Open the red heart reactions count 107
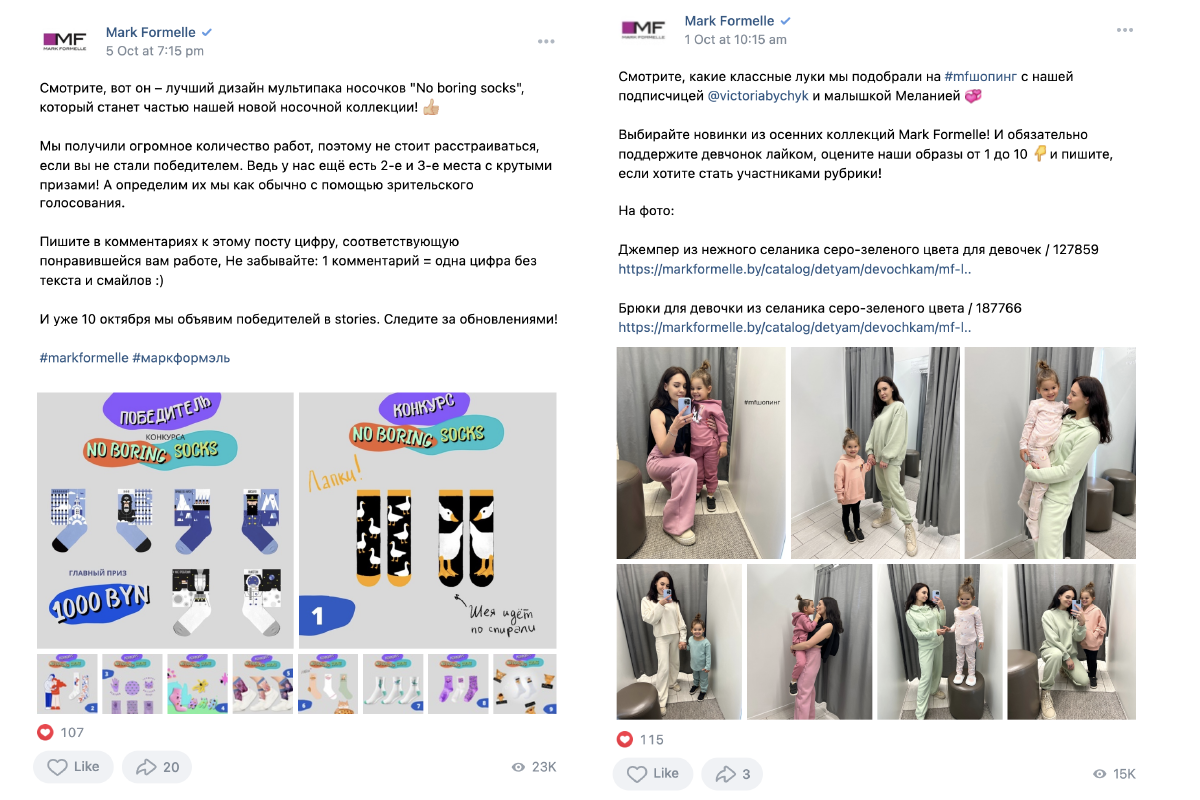 pyautogui.click(x=61, y=732)
